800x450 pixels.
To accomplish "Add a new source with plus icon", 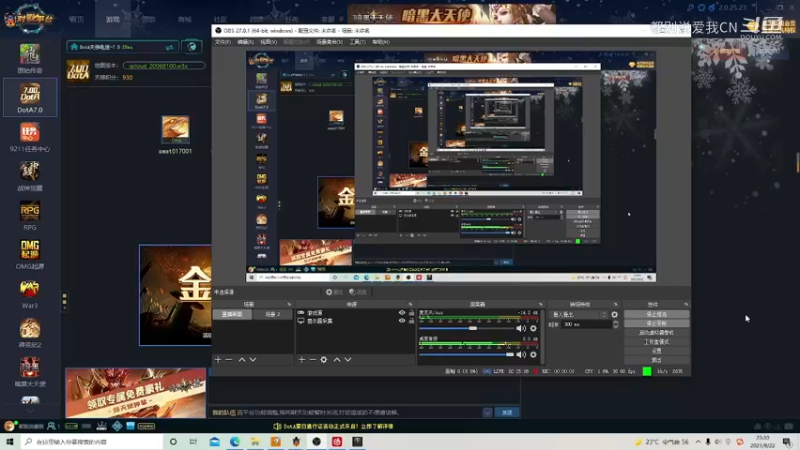I will tap(302, 360).
